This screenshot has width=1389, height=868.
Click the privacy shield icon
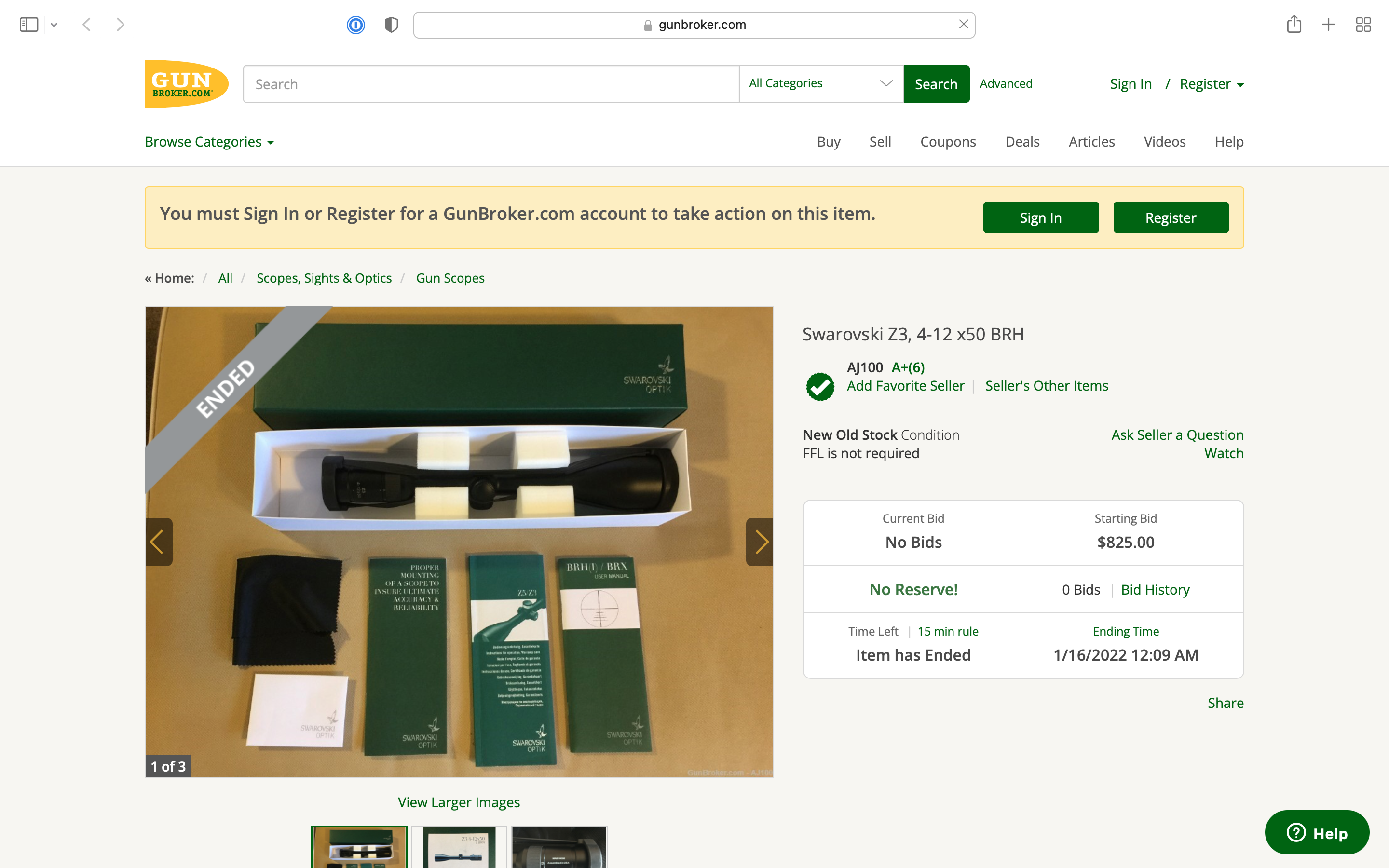point(392,25)
